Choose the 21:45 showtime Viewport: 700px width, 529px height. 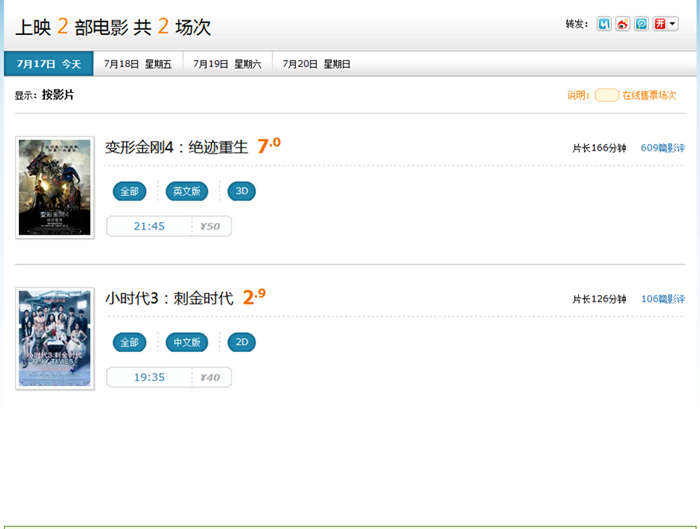click(x=149, y=226)
